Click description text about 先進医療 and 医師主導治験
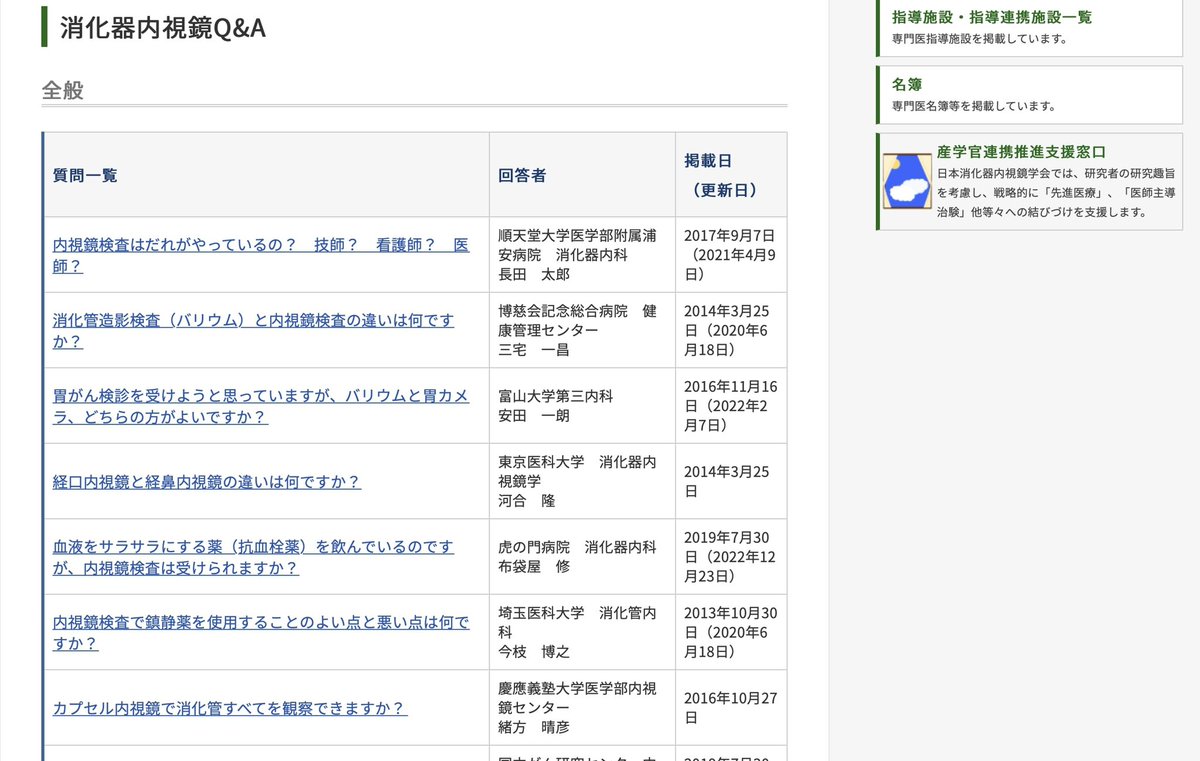Screen dimensions: 1200x761 pos(1056,193)
